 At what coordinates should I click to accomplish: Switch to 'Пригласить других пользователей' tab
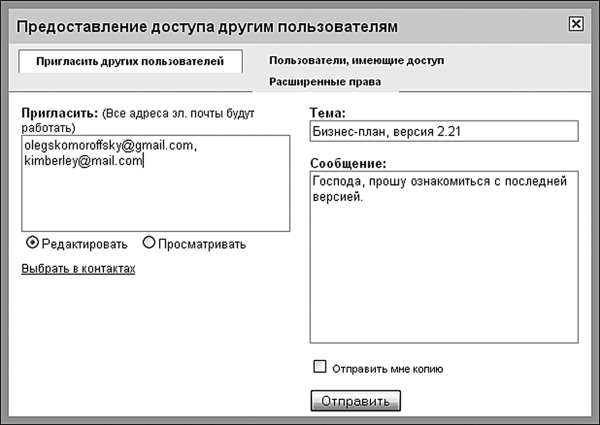132,61
